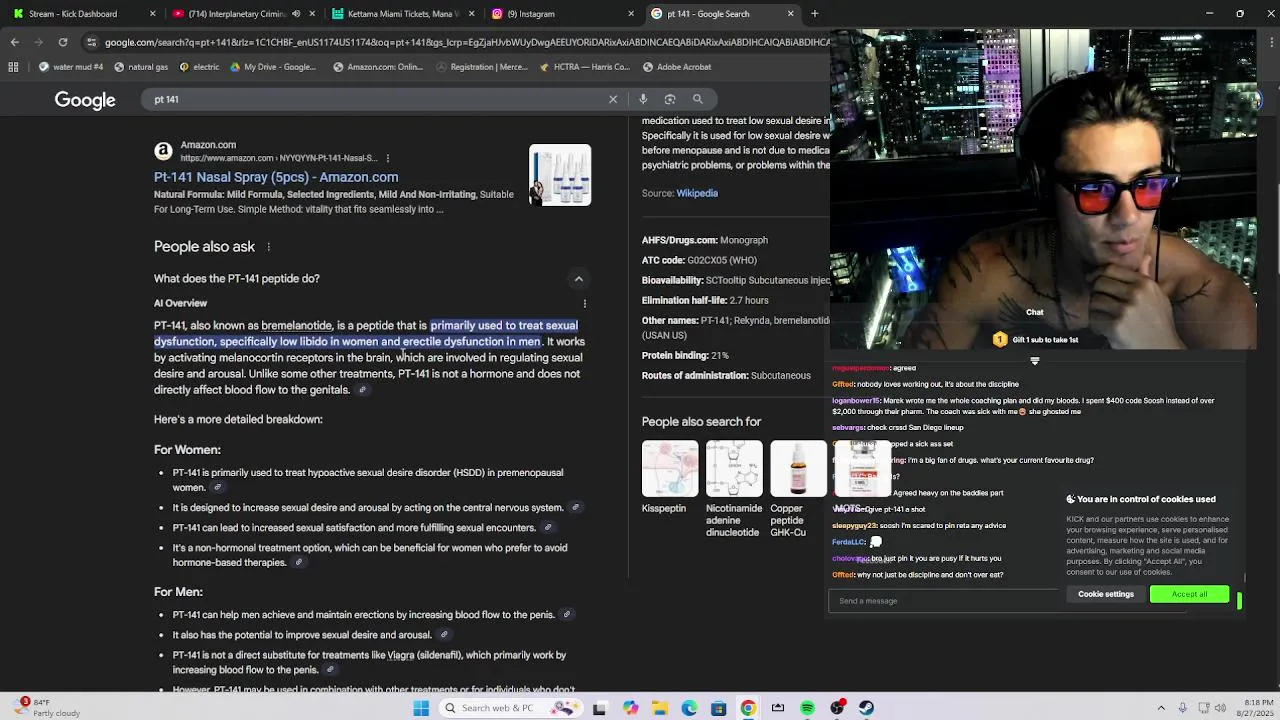The height and width of the screenshot is (720, 1280).
Task: Collapse the chat panel arrow
Action: [1035, 361]
